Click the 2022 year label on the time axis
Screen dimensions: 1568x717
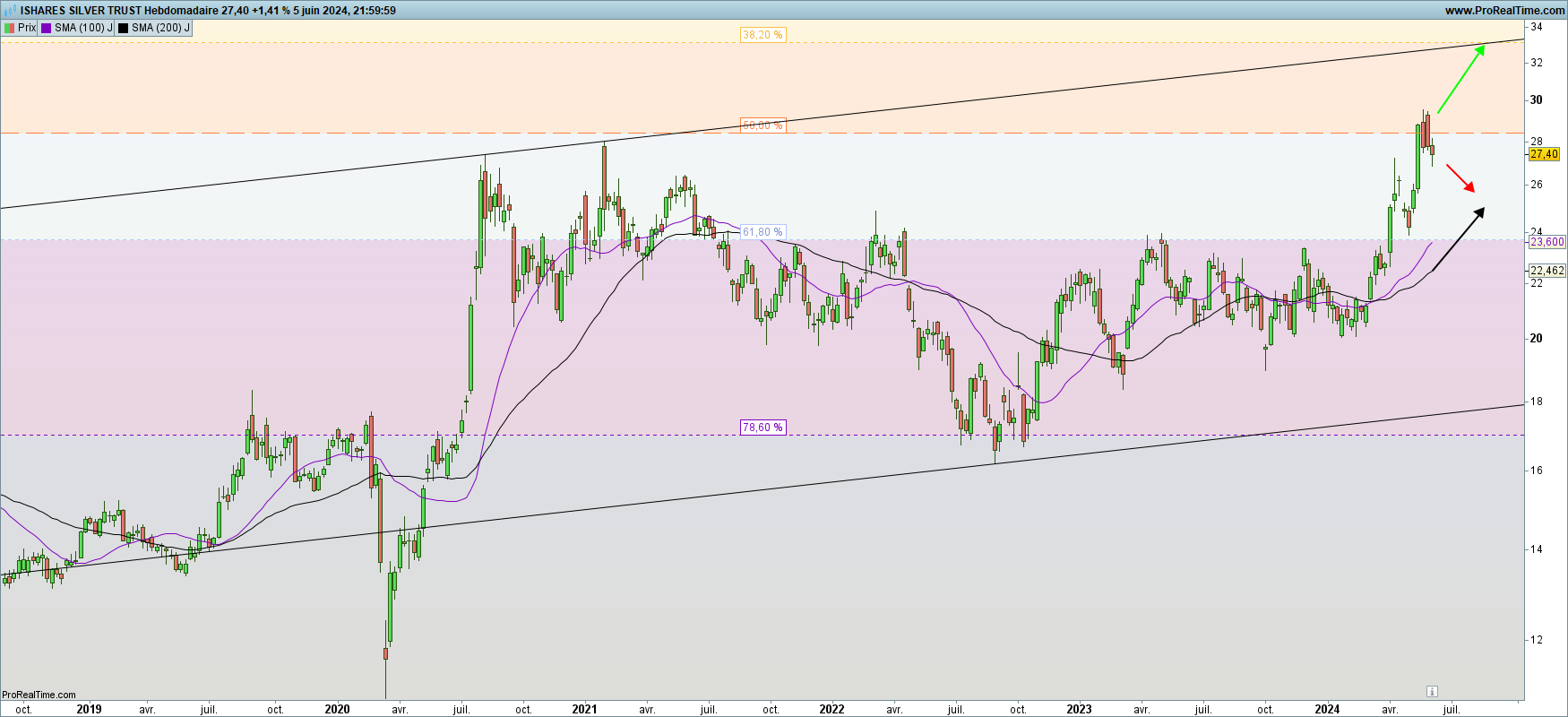click(831, 709)
